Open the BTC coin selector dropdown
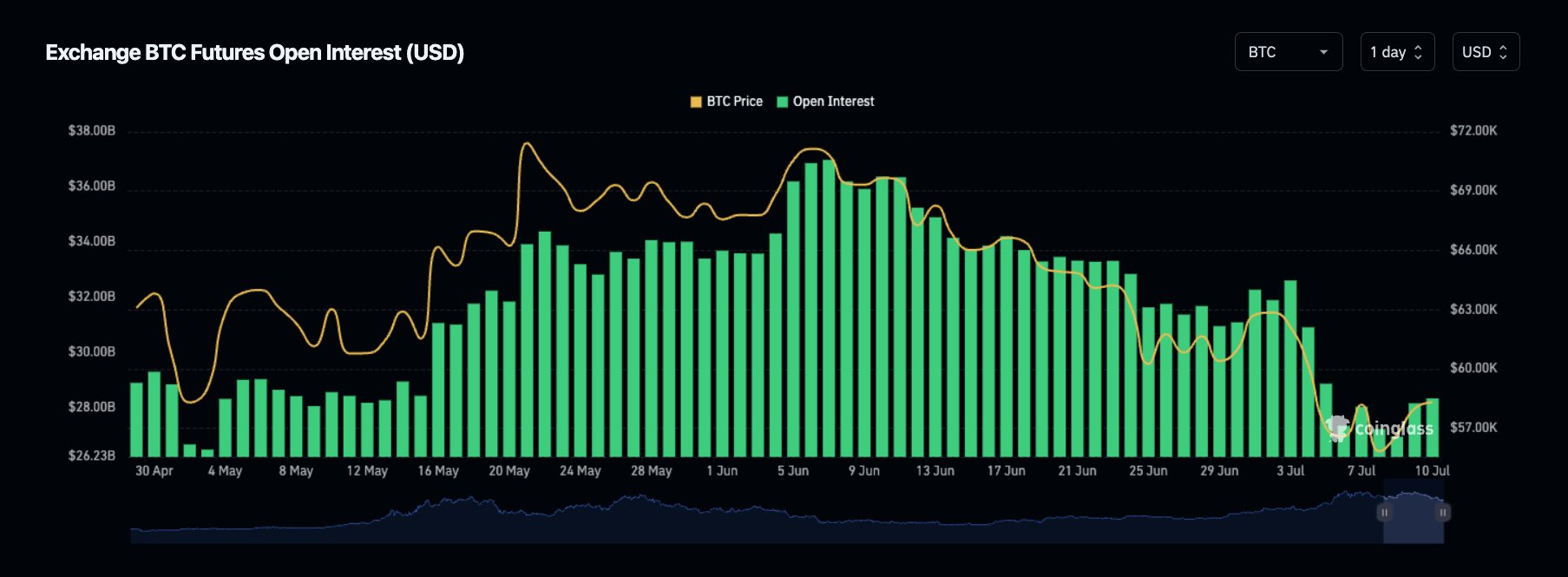 click(1288, 52)
